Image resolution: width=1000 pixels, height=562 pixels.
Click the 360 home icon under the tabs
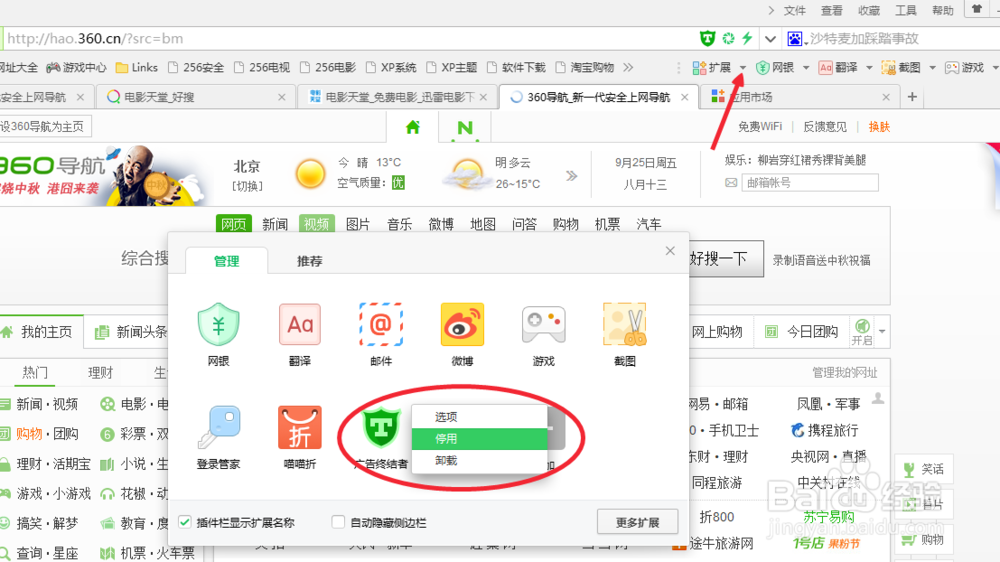[x=413, y=127]
